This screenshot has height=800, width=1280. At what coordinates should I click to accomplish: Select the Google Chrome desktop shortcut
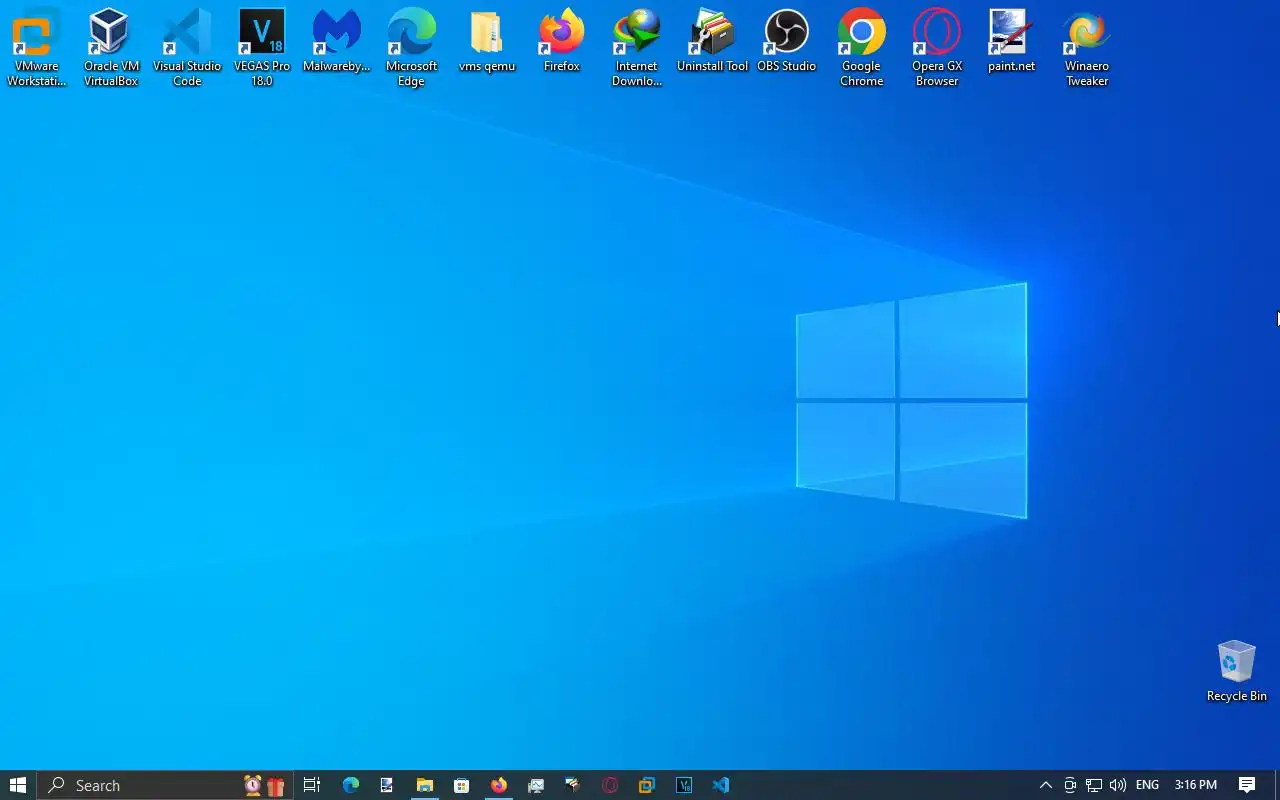pyautogui.click(x=862, y=48)
